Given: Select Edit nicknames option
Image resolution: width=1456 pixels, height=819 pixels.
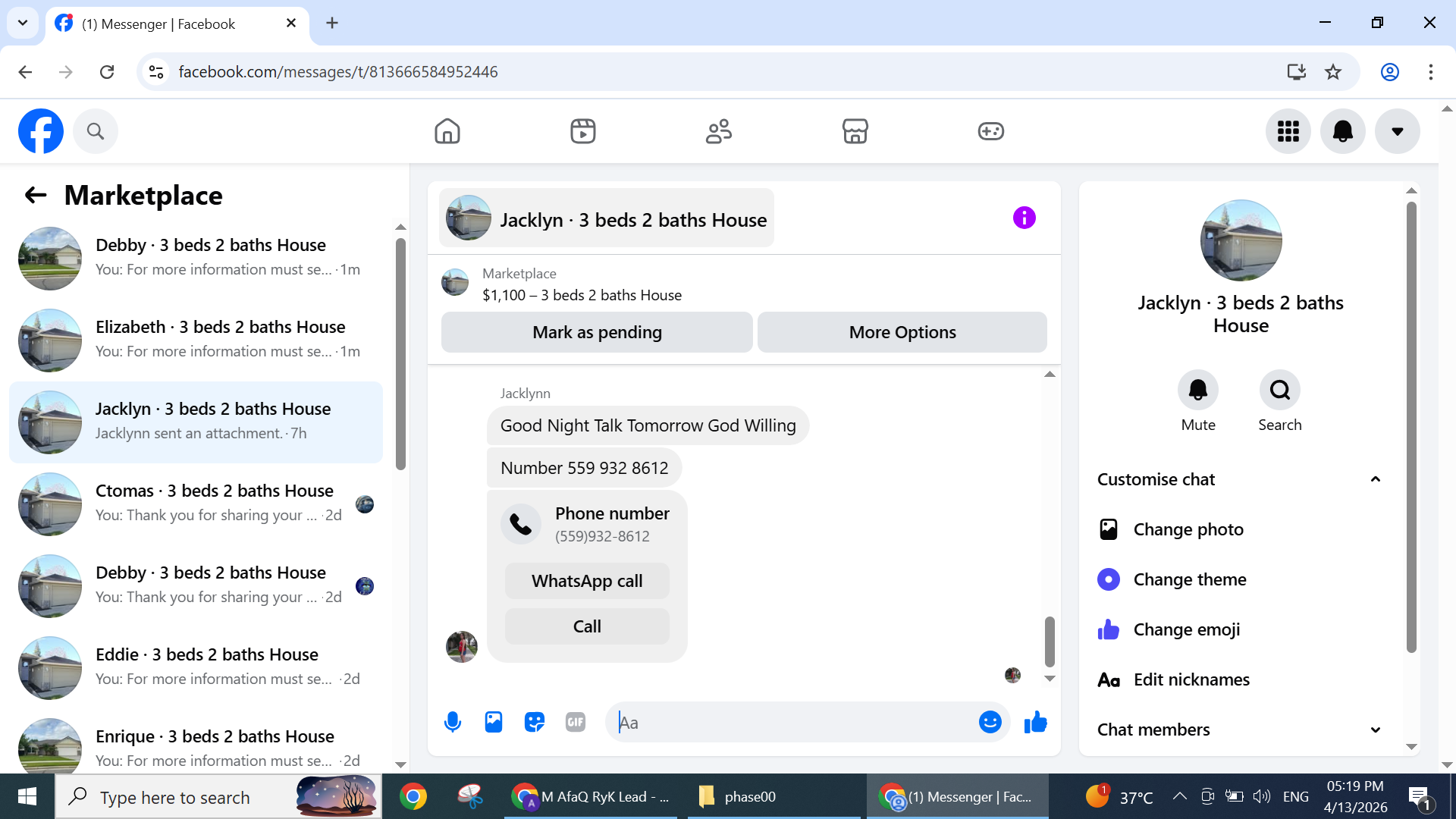Looking at the screenshot, I should [x=1241, y=679].
